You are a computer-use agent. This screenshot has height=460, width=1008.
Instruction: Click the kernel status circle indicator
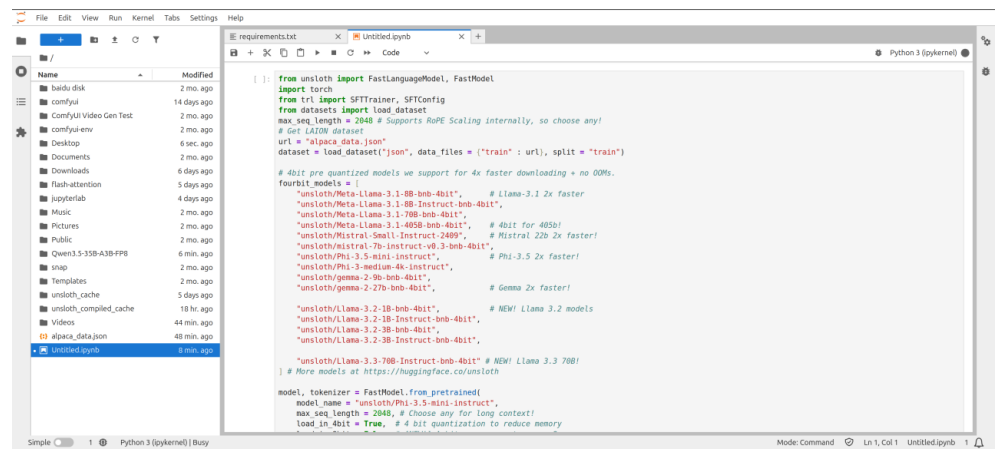[965, 53]
